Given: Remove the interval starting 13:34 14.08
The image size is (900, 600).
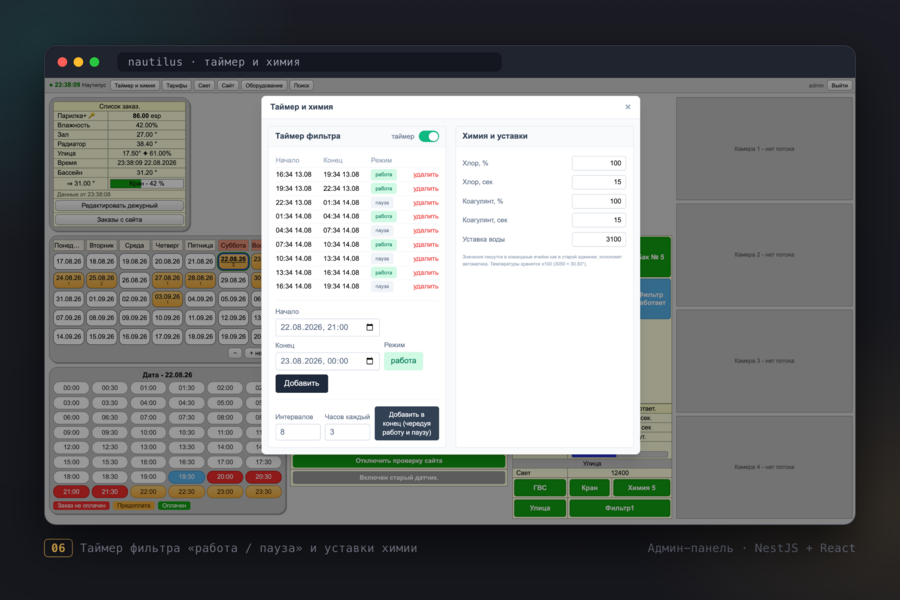Looking at the screenshot, I should click(x=426, y=273).
